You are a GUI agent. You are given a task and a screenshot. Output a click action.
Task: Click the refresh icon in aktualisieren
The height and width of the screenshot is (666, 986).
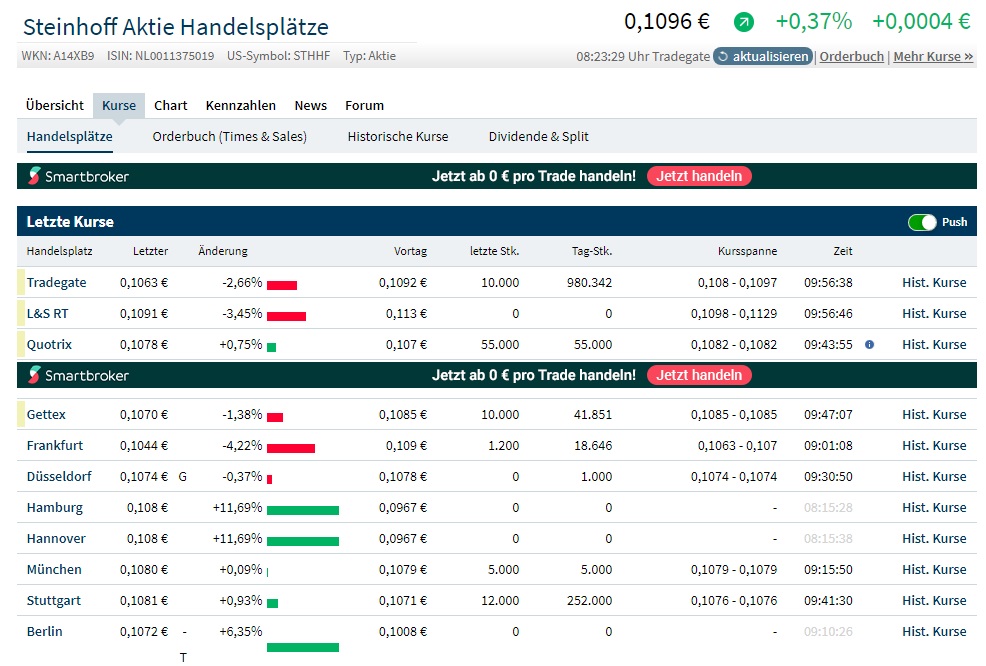pyautogui.click(x=723, y=57)
